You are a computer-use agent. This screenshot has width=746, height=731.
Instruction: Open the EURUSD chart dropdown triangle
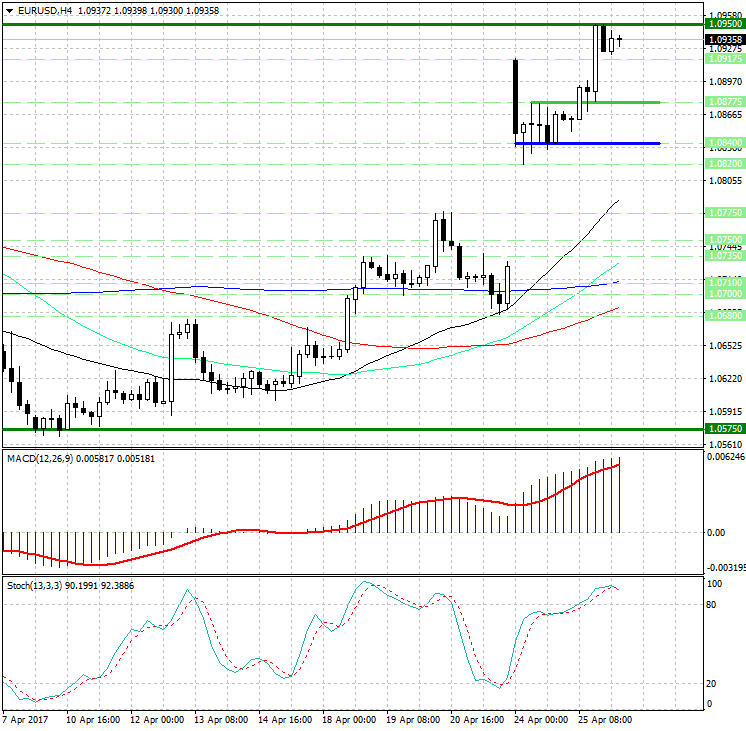click(x=9, y=10)
